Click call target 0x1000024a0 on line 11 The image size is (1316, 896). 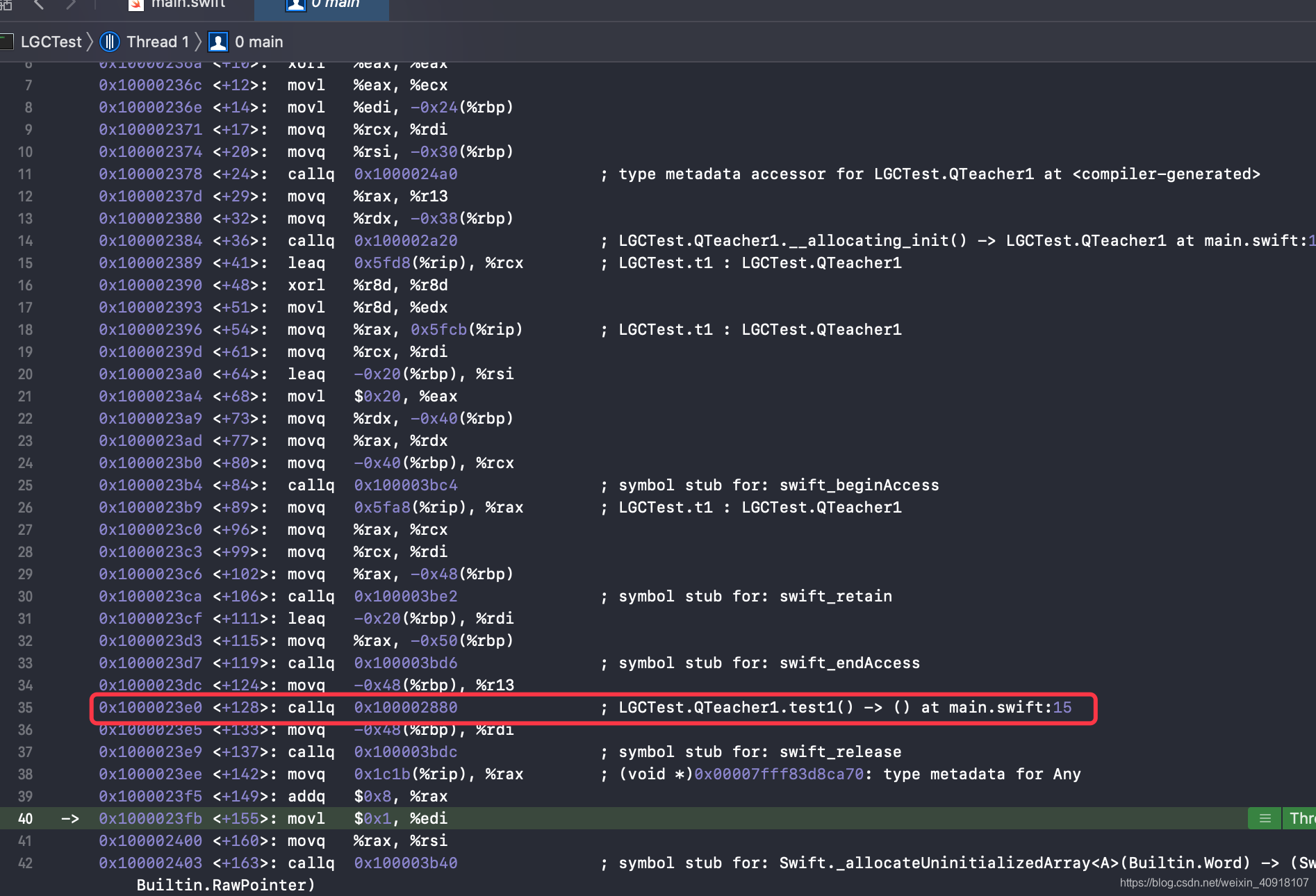[406, 174]
